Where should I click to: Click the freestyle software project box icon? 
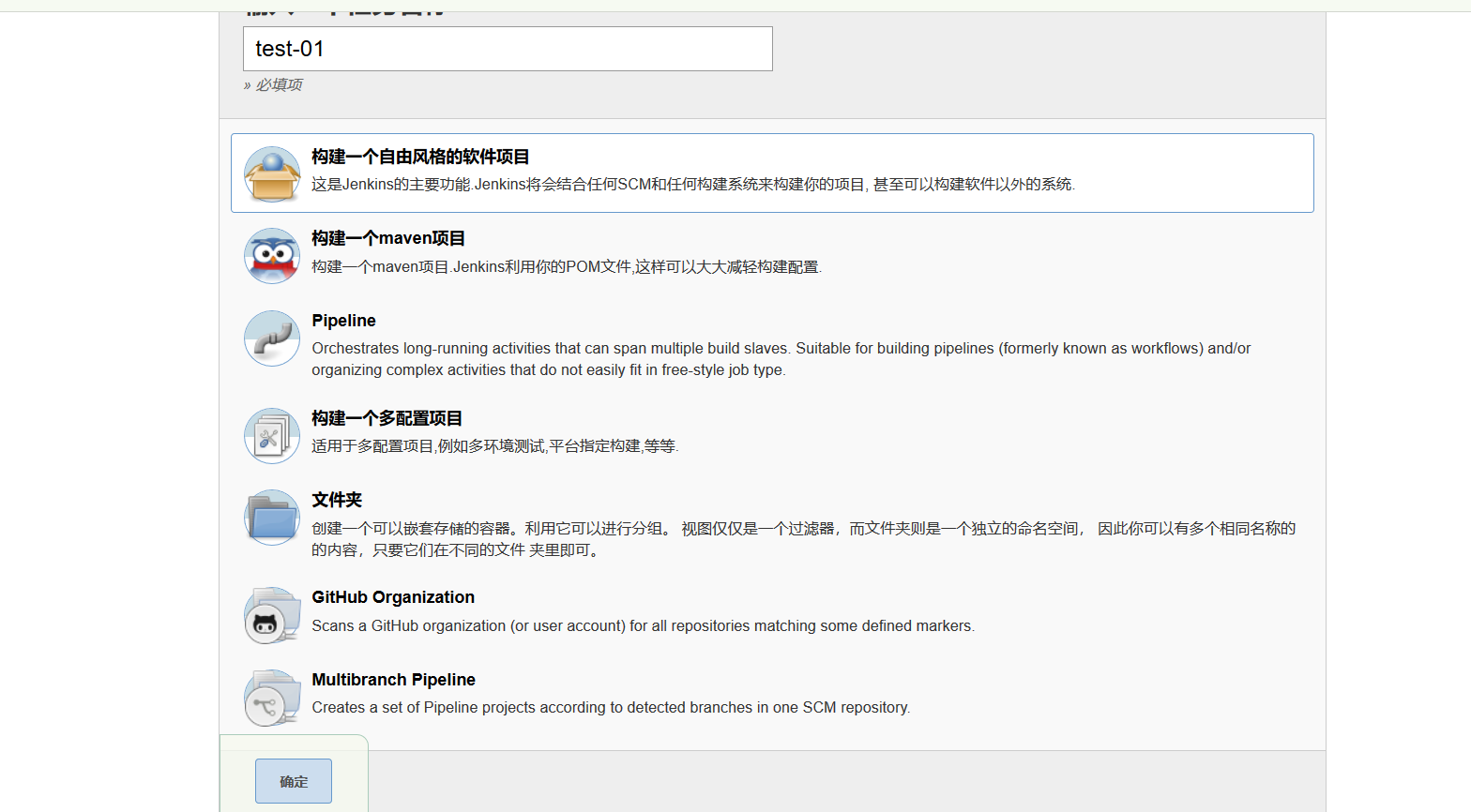click(272, 173)
